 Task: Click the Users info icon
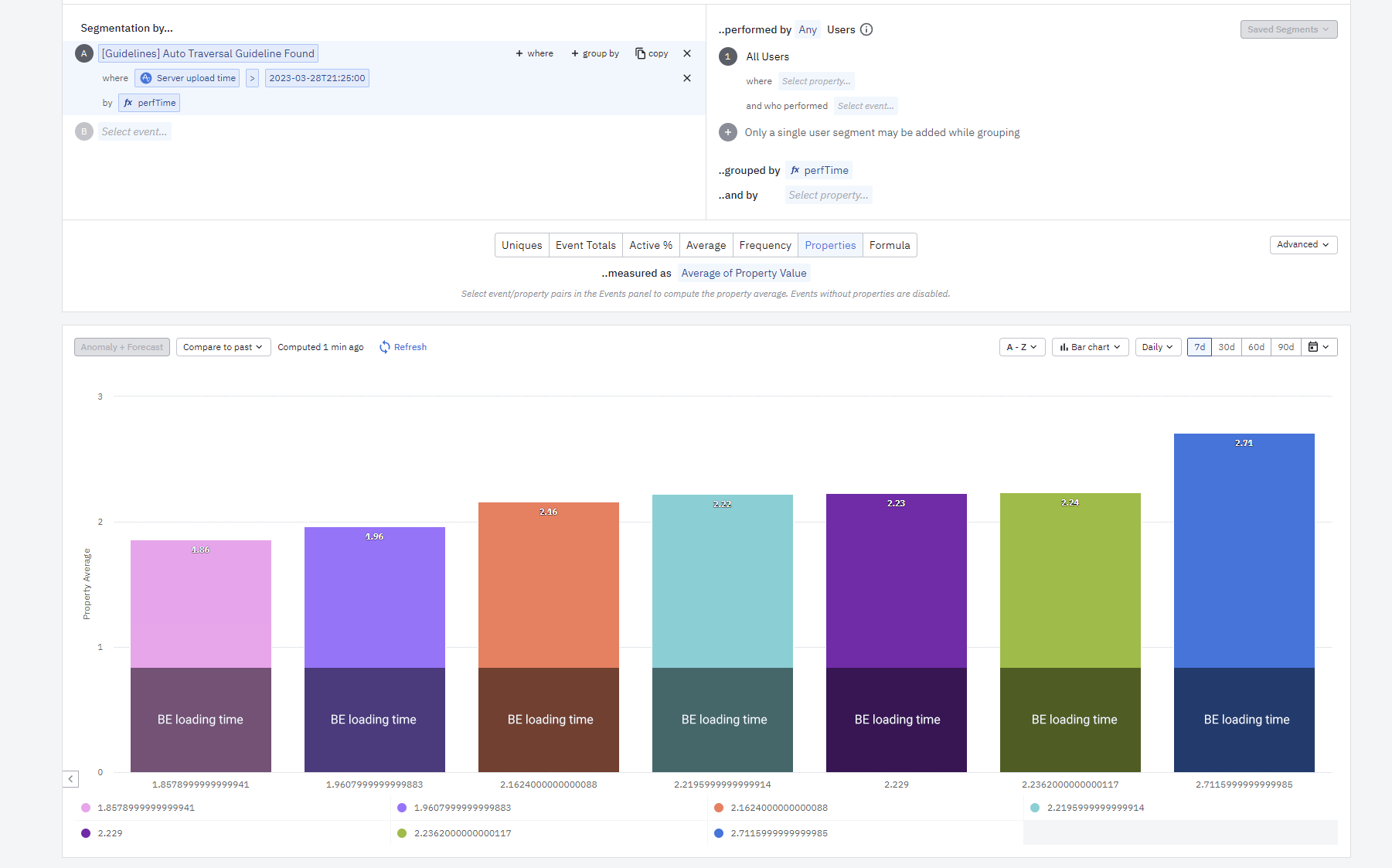point(866,29)
